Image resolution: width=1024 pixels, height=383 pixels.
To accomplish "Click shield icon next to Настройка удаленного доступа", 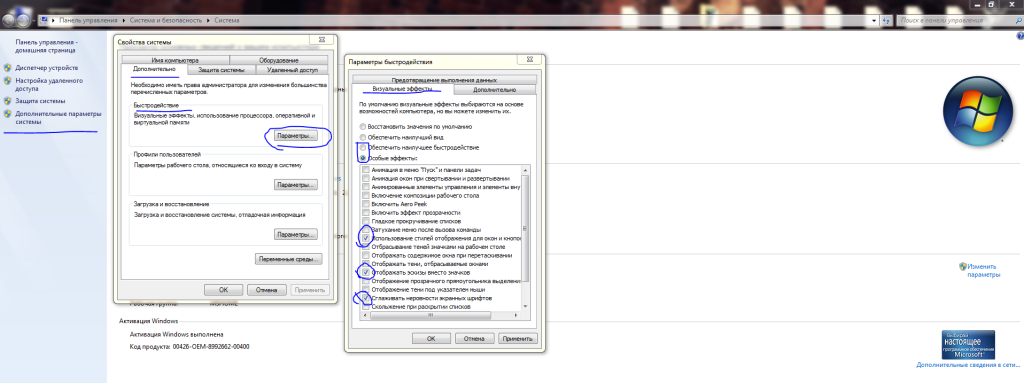I will click(x=7, y=81).
